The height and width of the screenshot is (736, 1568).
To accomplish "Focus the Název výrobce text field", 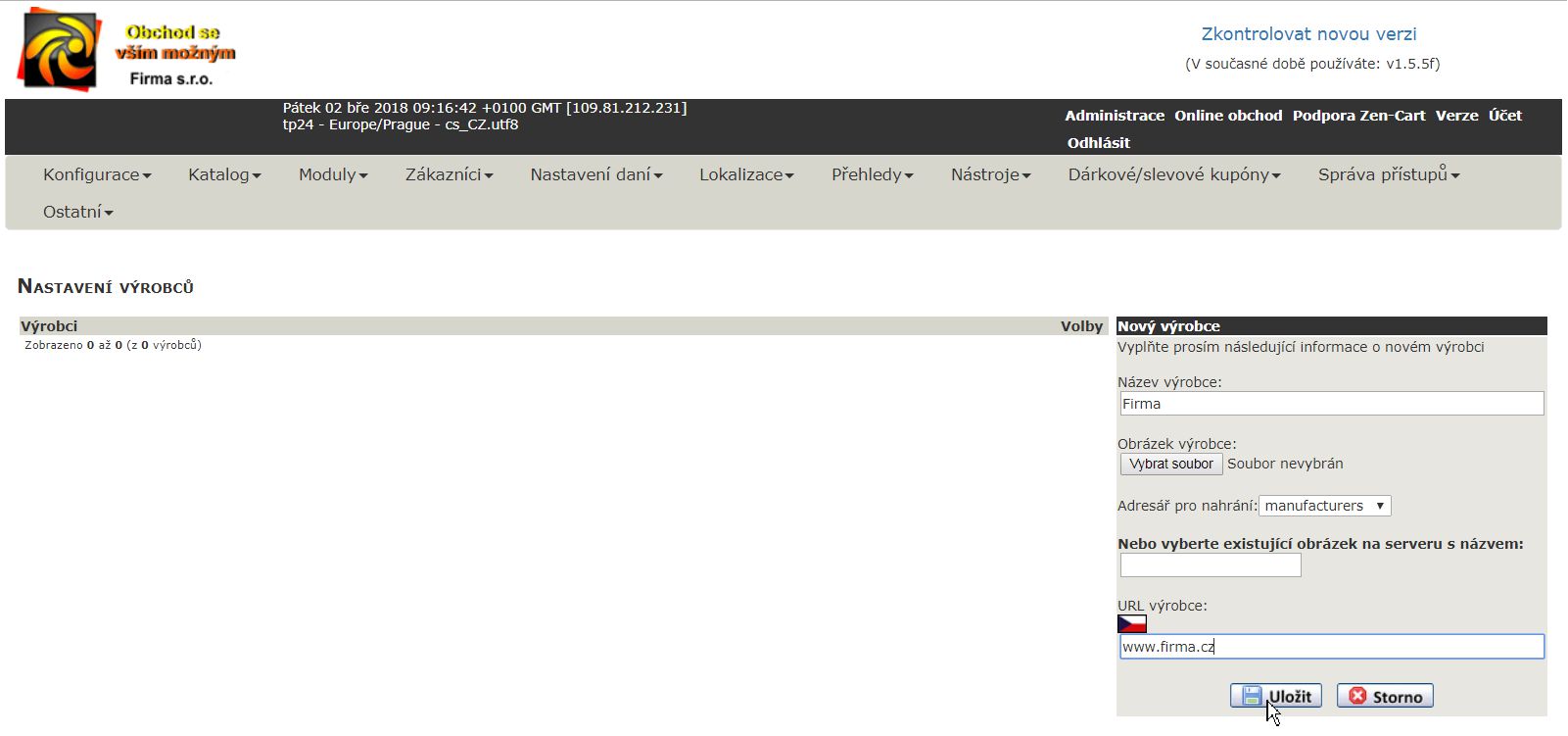I will click(1331, 404).
